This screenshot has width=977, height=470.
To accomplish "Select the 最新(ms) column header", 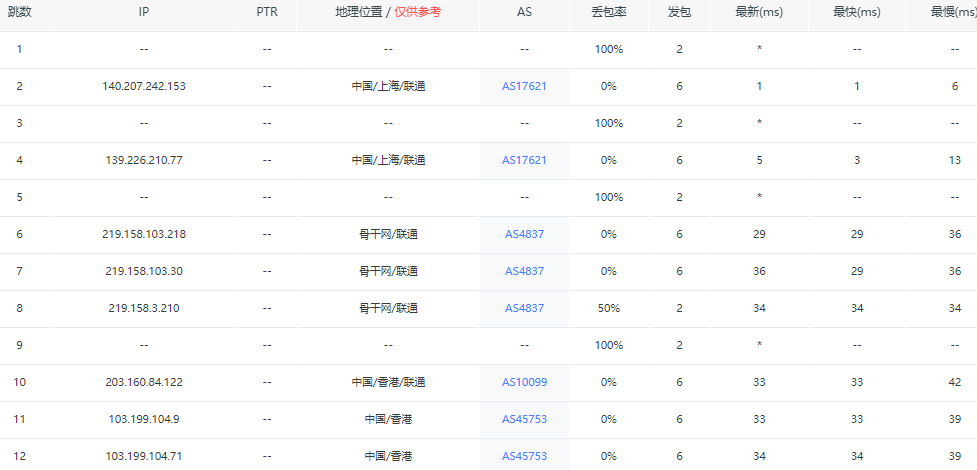I will click(759, 12).
